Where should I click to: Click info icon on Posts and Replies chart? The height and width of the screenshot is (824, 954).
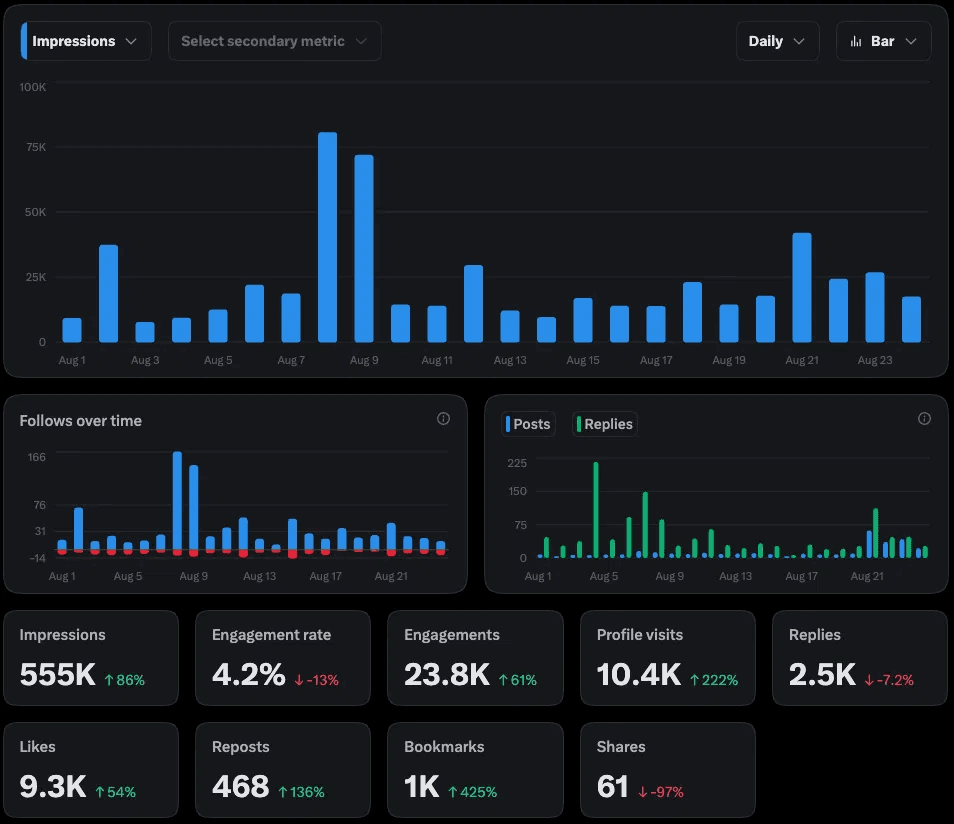[x=924, y=419]
